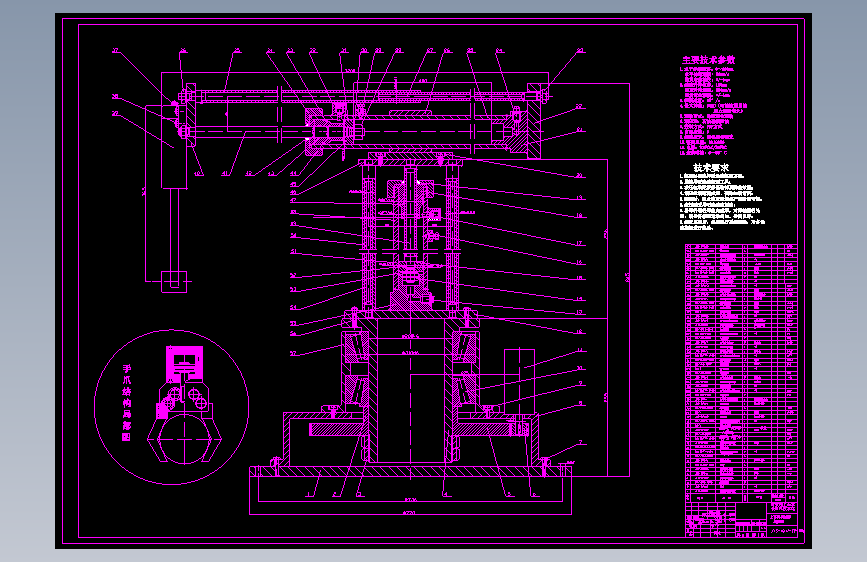Click the parts list table

741,372
